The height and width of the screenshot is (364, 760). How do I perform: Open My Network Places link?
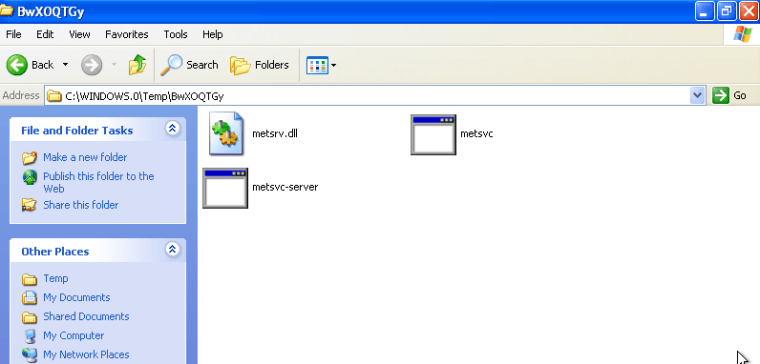86,354
